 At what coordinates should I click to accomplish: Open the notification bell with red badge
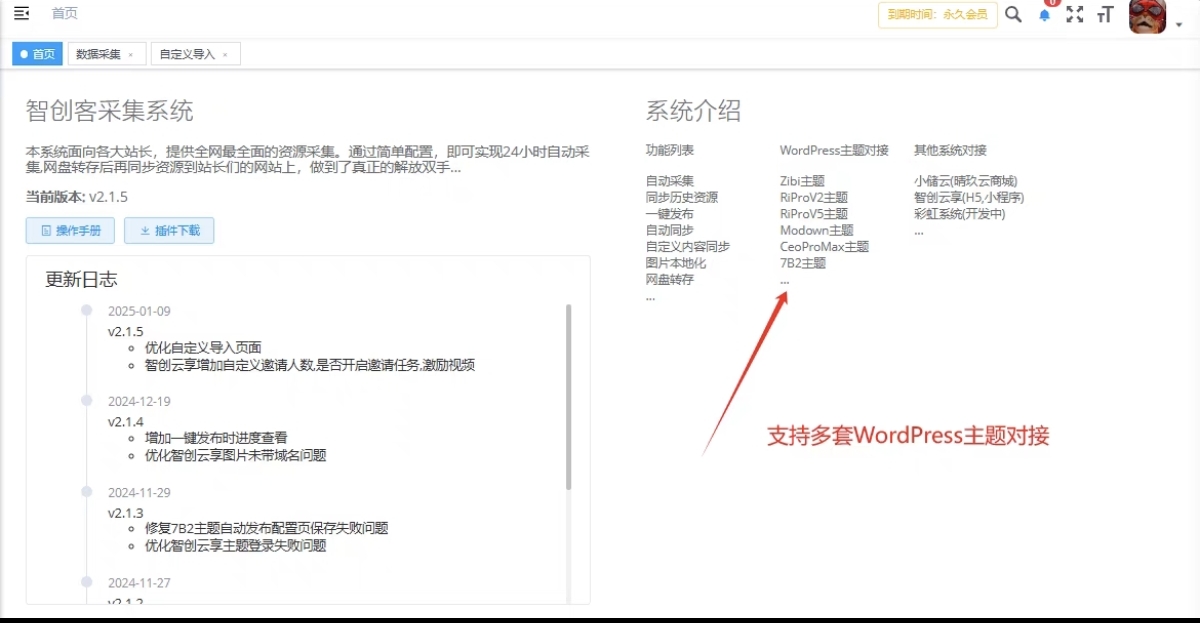[1043, 15]
